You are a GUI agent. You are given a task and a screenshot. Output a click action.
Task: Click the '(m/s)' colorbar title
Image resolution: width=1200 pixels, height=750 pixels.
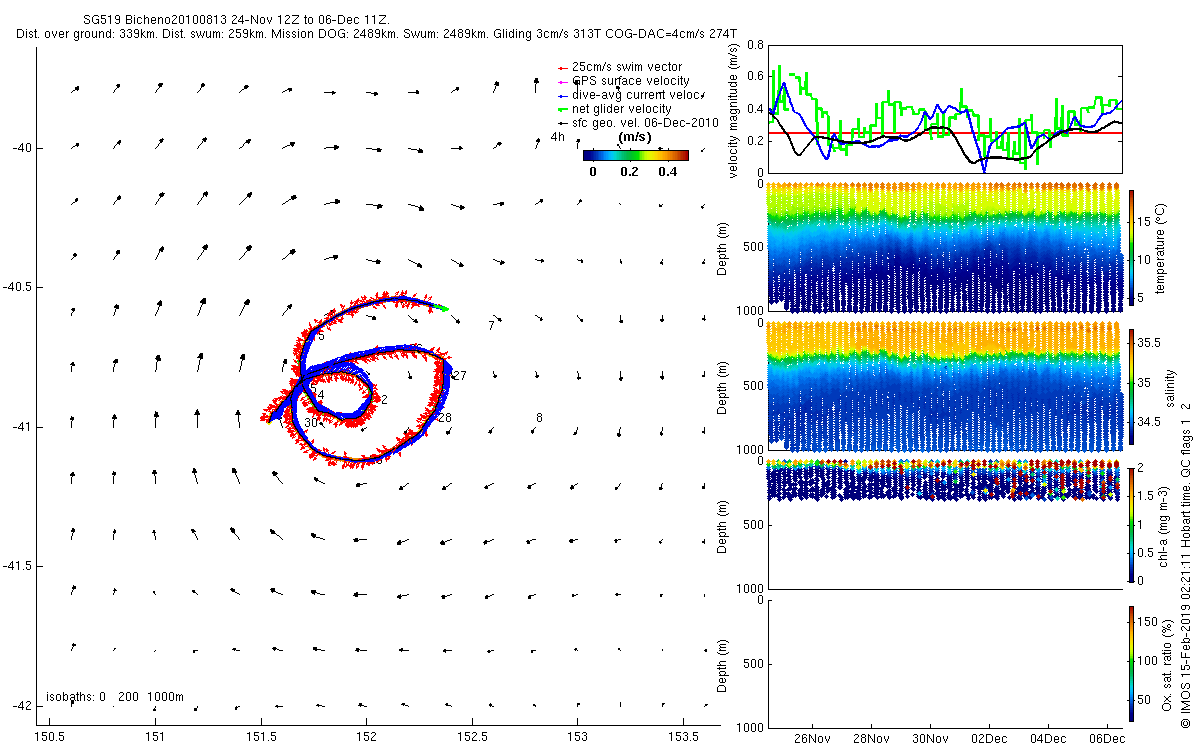636,136
